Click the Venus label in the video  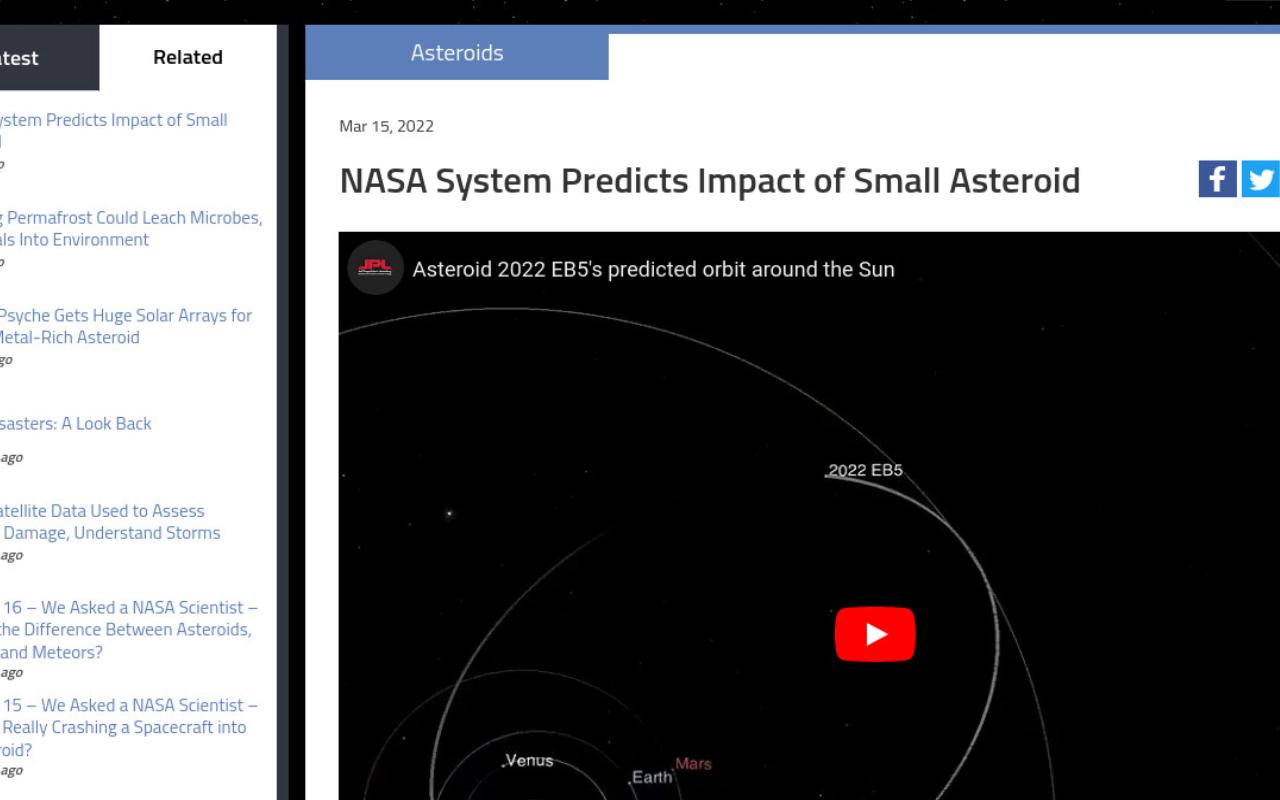[x=529, y=760]
